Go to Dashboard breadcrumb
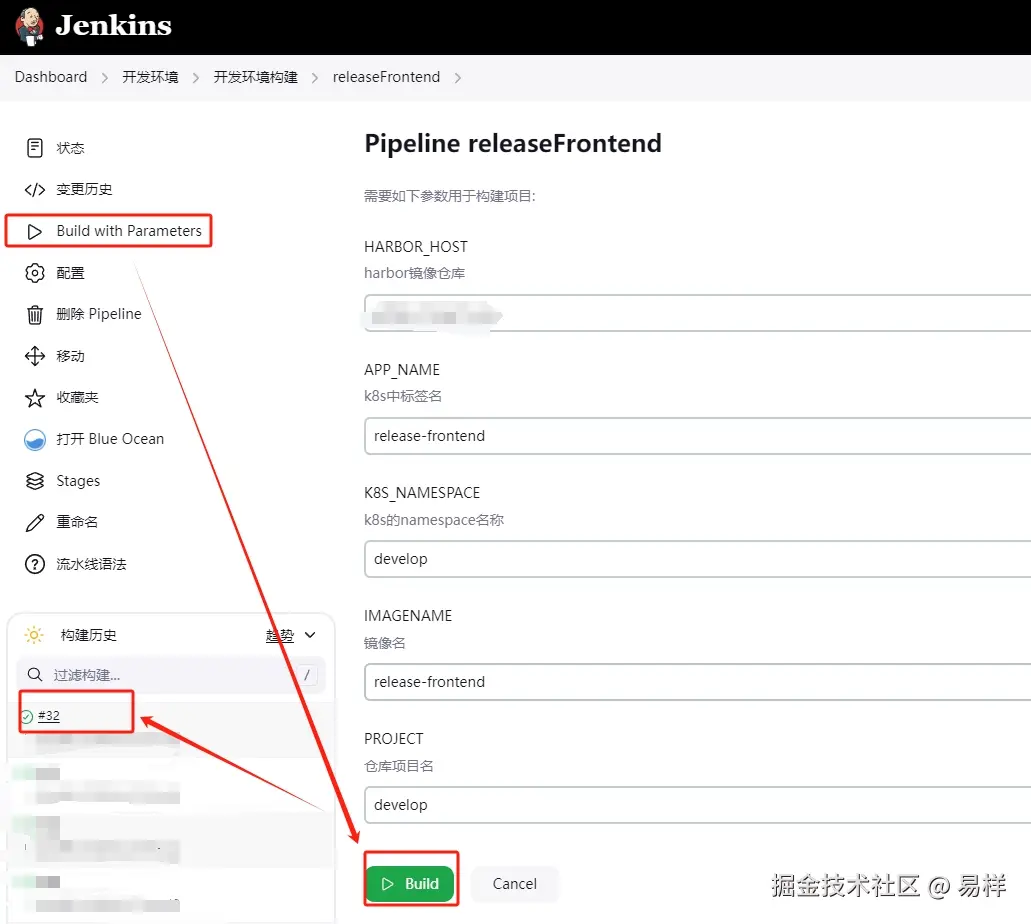This screenshot has height=924, width=1031. click(51, 77)
